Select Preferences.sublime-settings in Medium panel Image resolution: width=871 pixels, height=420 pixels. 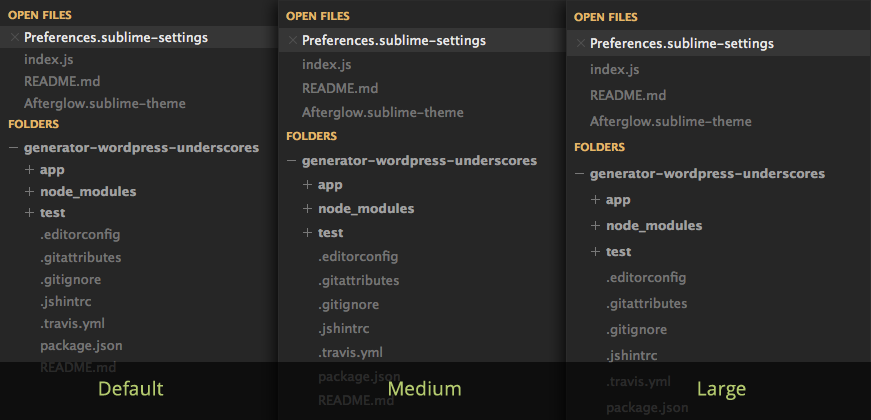click(394, 41)
